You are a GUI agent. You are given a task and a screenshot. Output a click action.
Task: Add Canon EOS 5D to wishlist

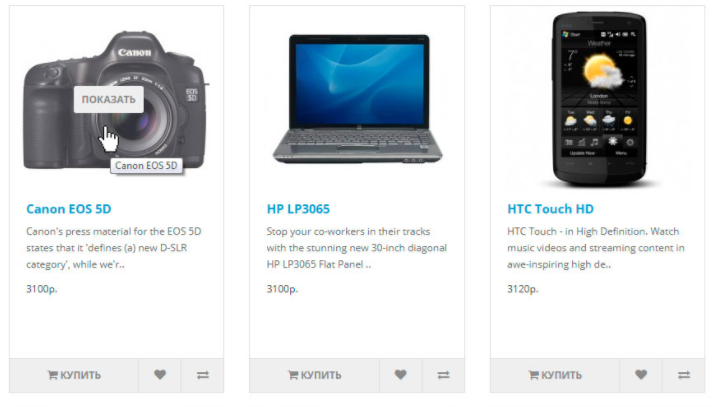(x=160, y=375)
